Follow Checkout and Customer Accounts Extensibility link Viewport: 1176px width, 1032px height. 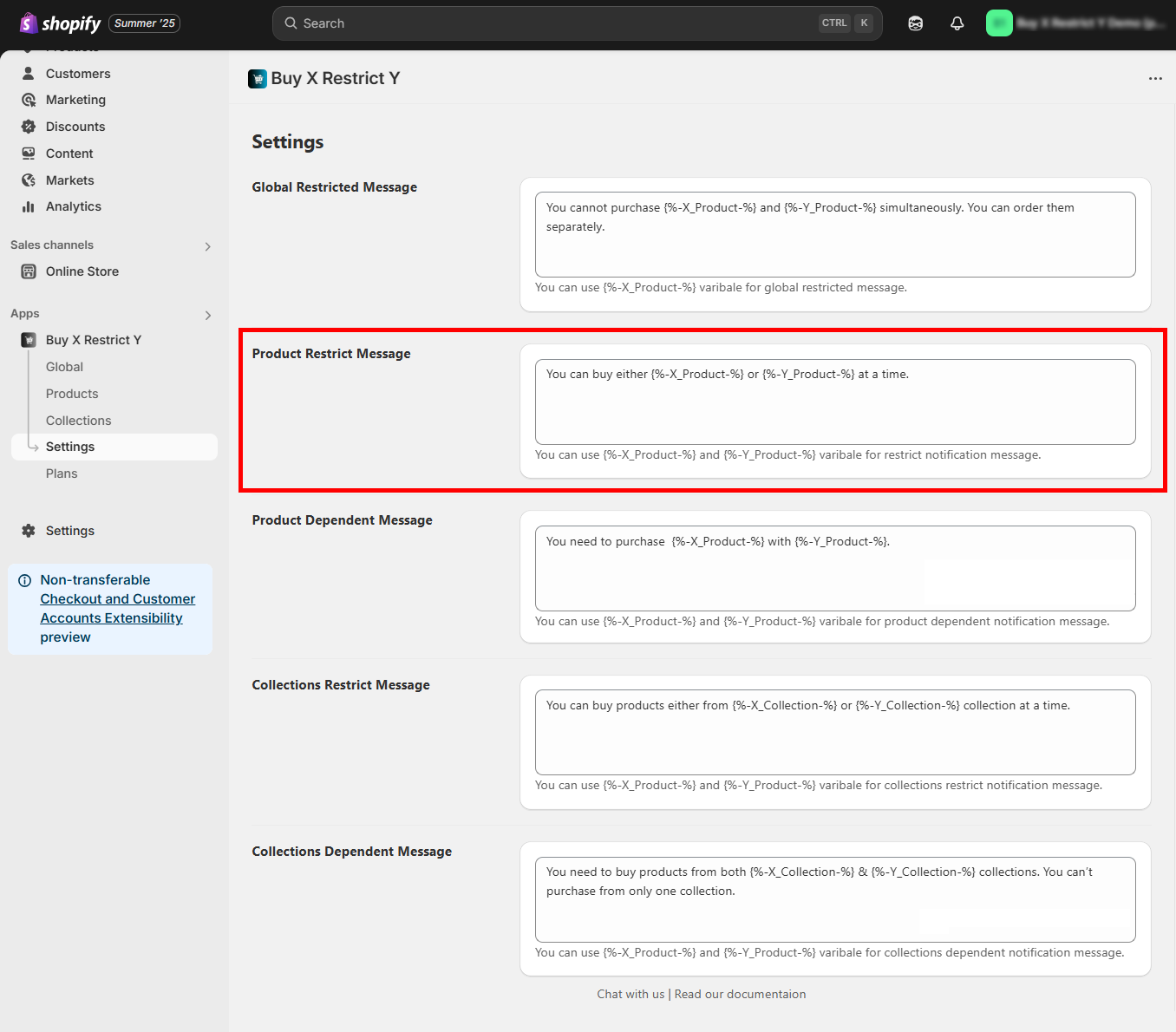click(117, 608)
